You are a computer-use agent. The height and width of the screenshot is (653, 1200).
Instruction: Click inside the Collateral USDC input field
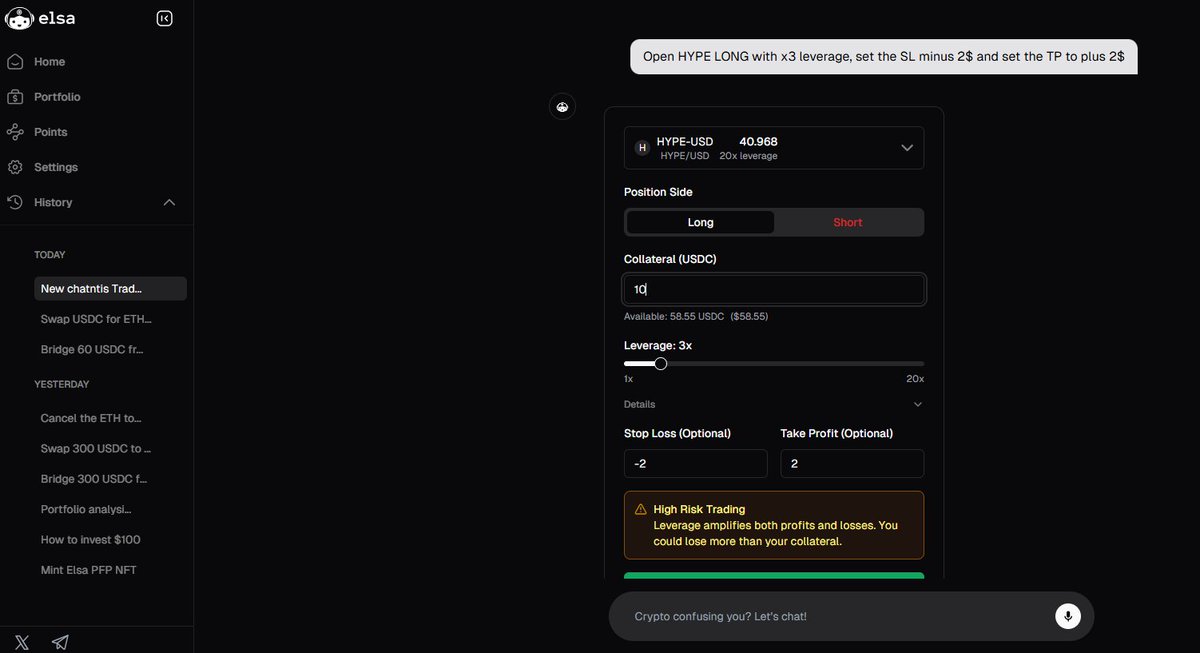click(773, 288)
